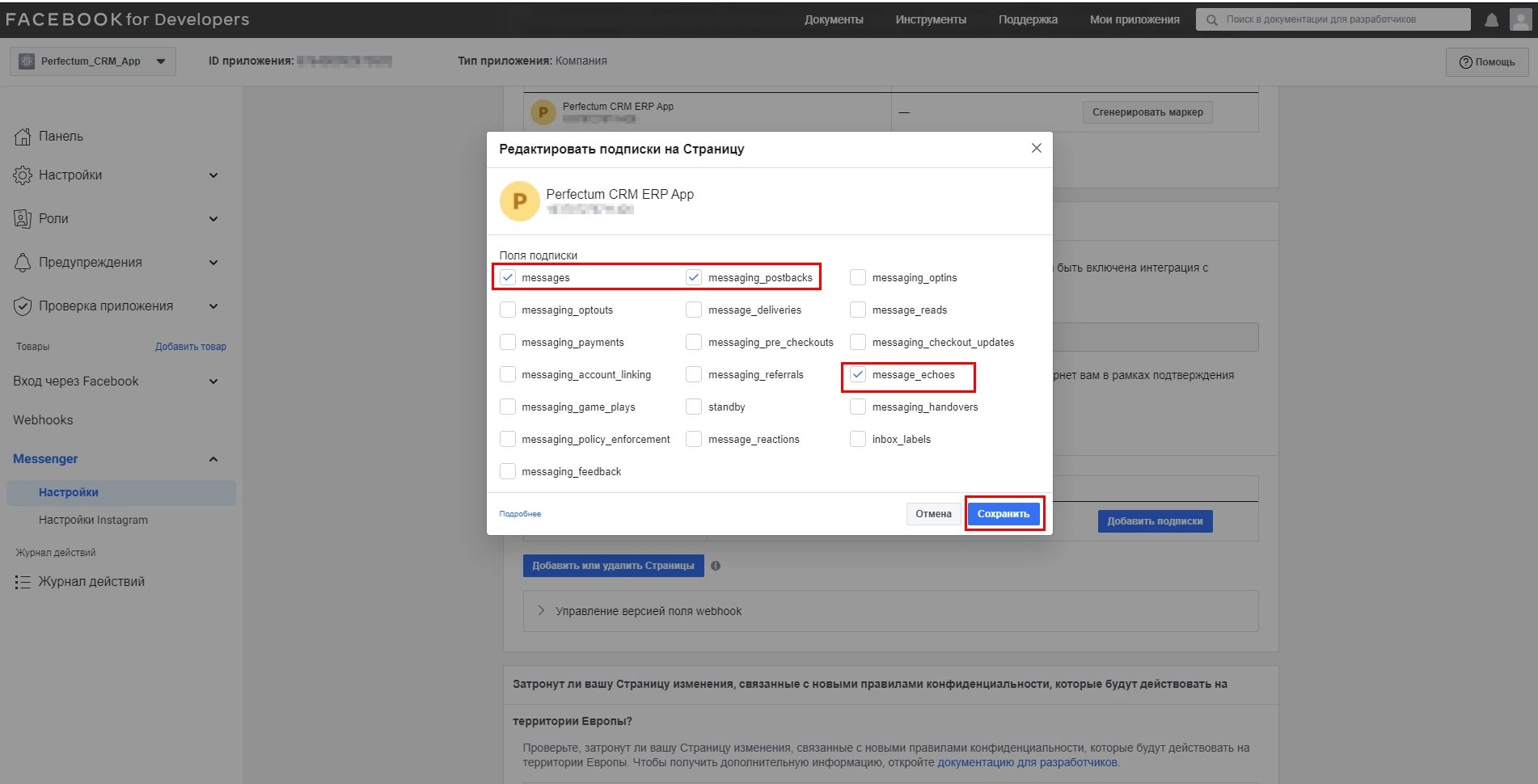The image size is (1538, 784).
Task: Expand the Предупреждения section
Action: pos(213,263)
